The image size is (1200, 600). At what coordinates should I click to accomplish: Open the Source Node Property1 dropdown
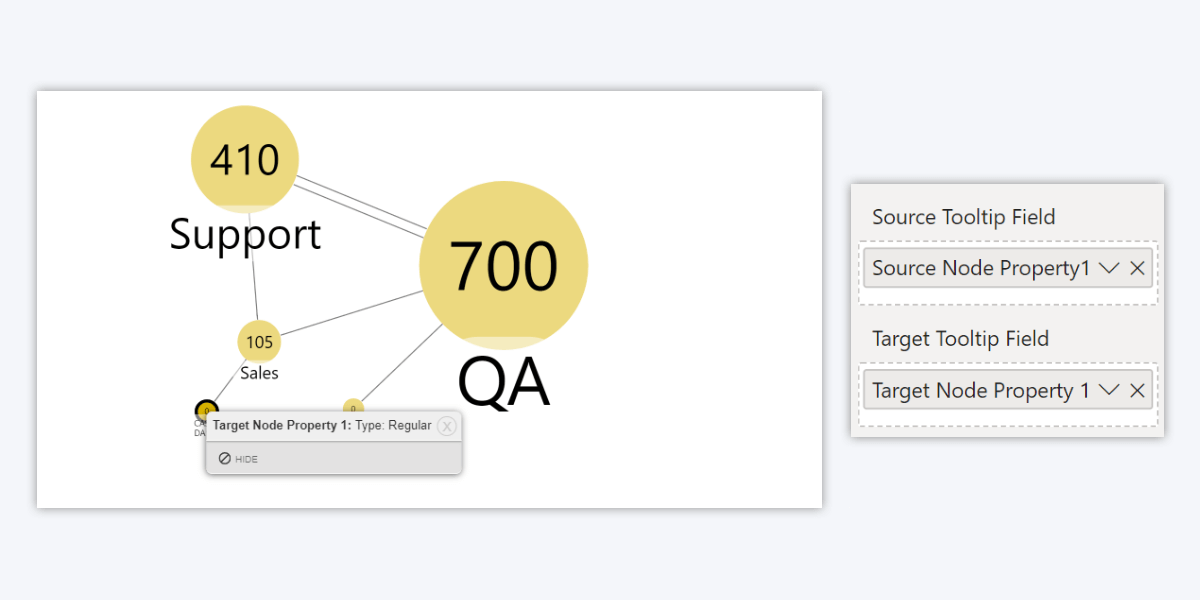click(x=1110, y=268)
